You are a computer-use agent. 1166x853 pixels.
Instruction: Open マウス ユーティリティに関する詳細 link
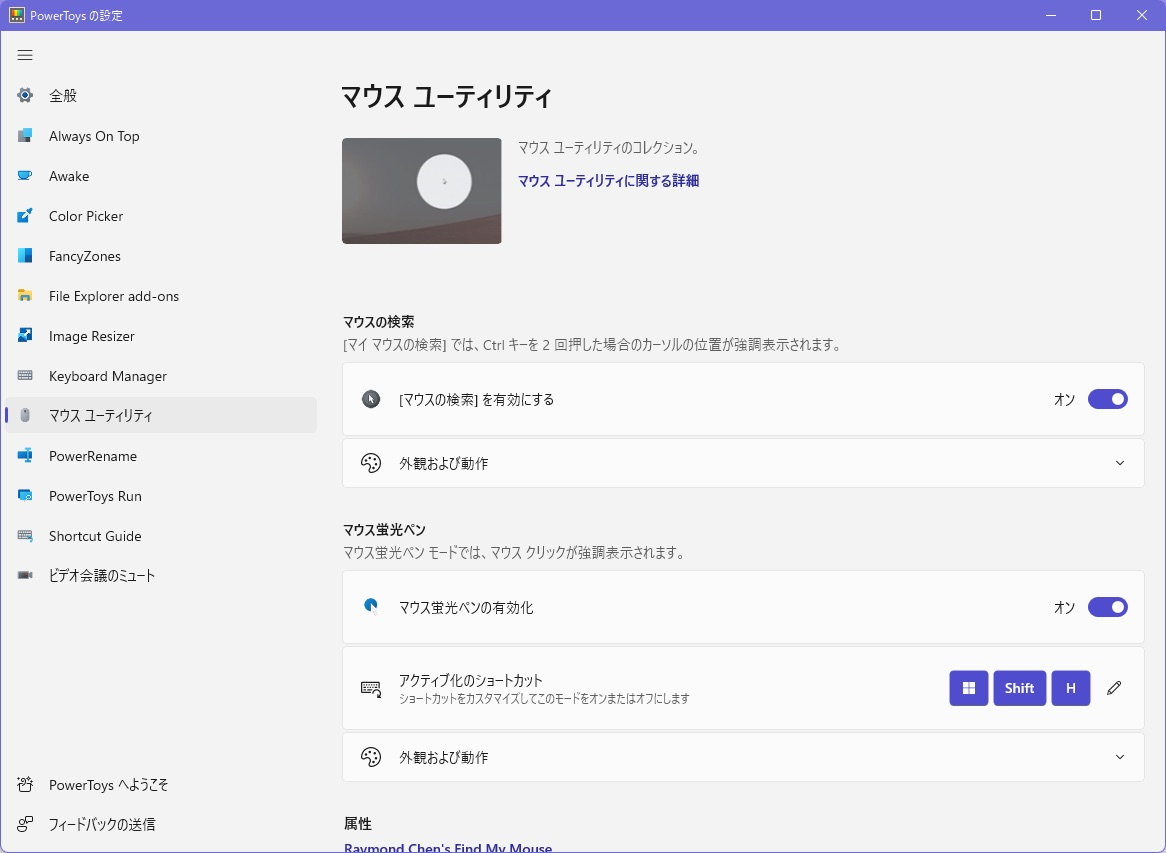(608, 181)
